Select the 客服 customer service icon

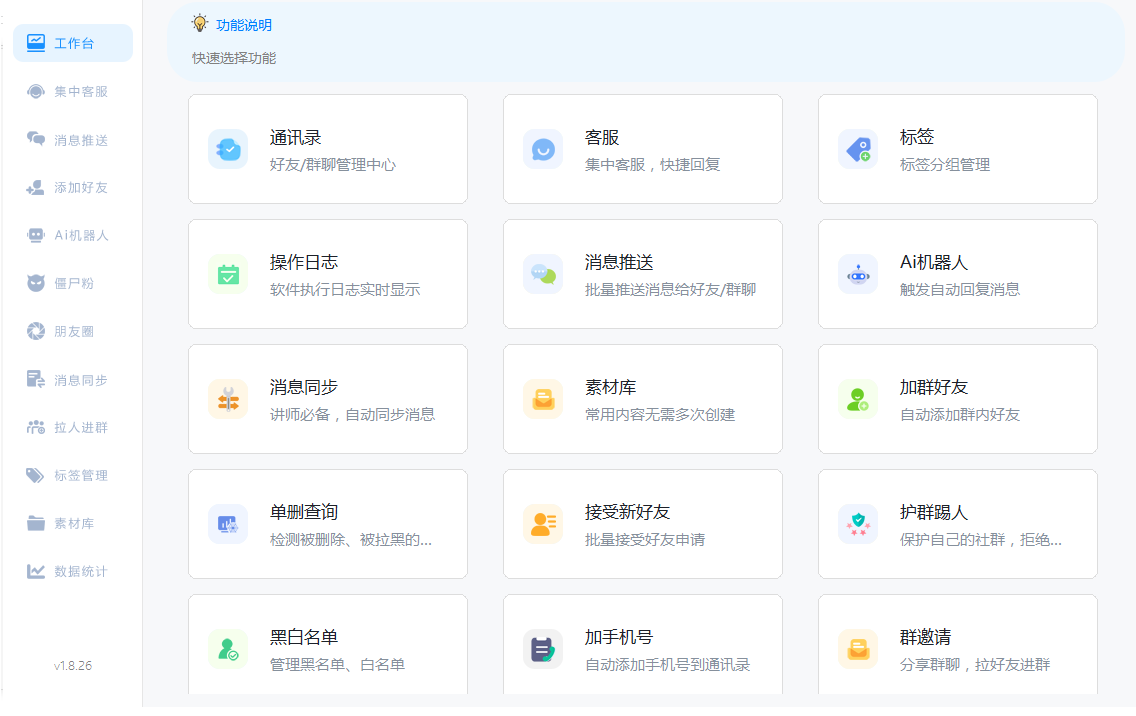click(x=543, y=148)
